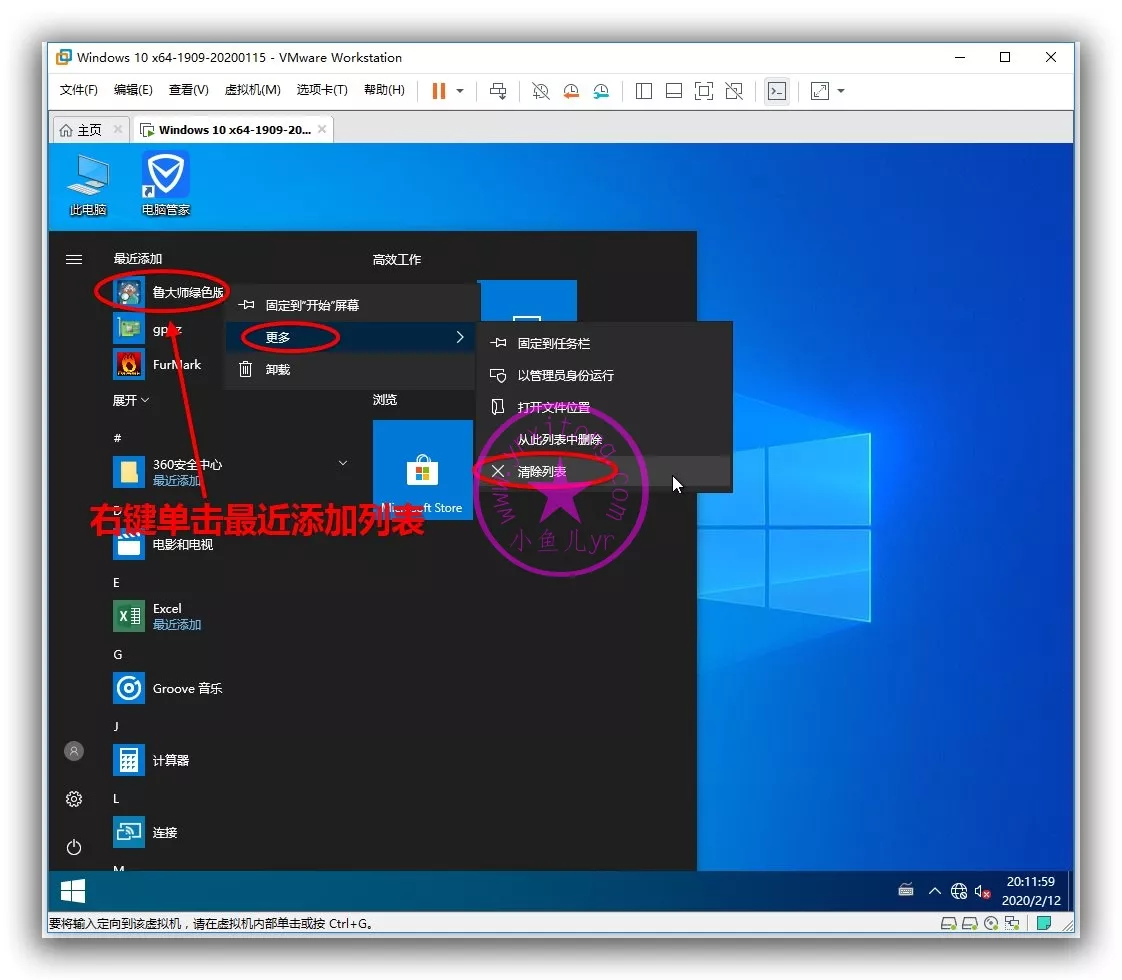Click the CD/DVD device status bar icon
Screen dimensions: 1122x980
click(x=990, y=923)
